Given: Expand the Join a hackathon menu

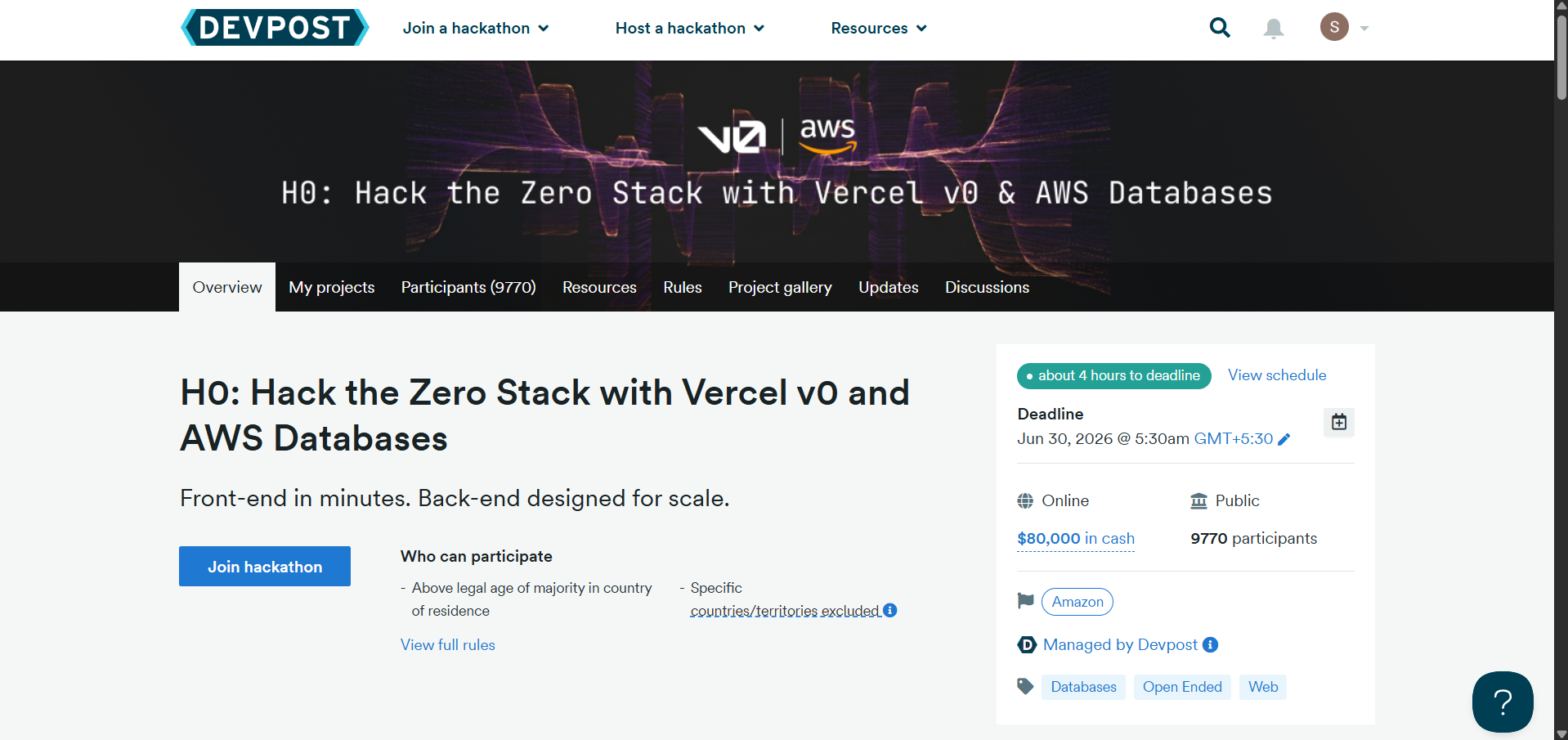Looking at the screenshot, I should [476, 28].
